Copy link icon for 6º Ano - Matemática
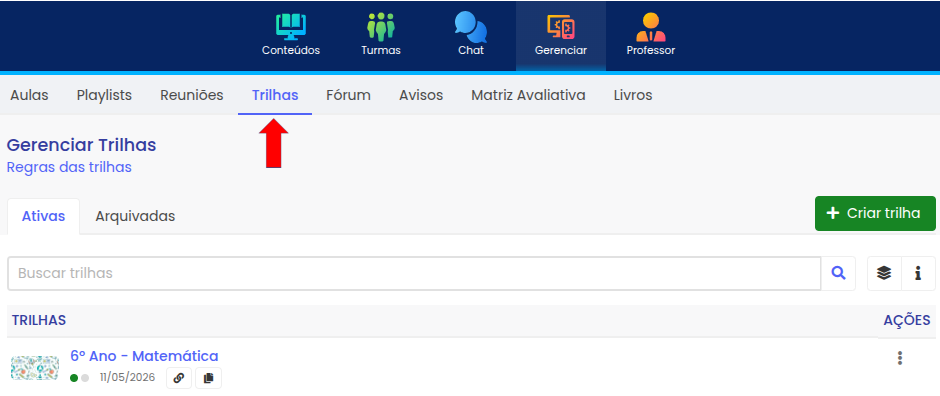The height and width of the screenshot is (396, 940). click(179, 378)
